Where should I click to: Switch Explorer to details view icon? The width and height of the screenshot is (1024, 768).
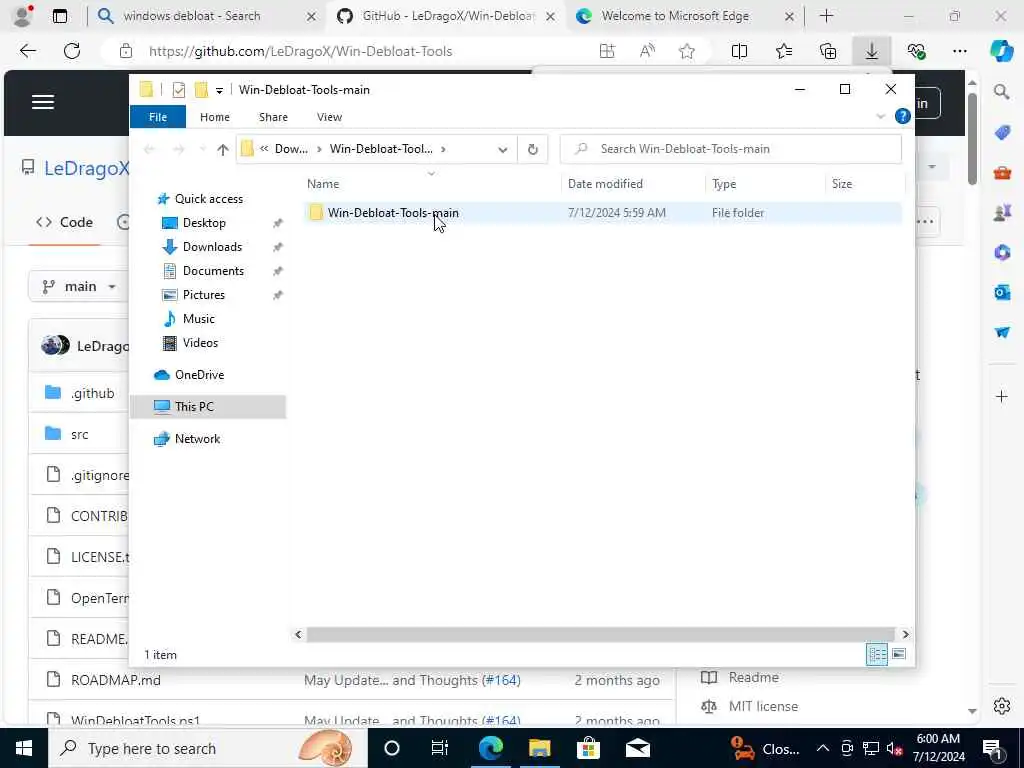[876, 654]
